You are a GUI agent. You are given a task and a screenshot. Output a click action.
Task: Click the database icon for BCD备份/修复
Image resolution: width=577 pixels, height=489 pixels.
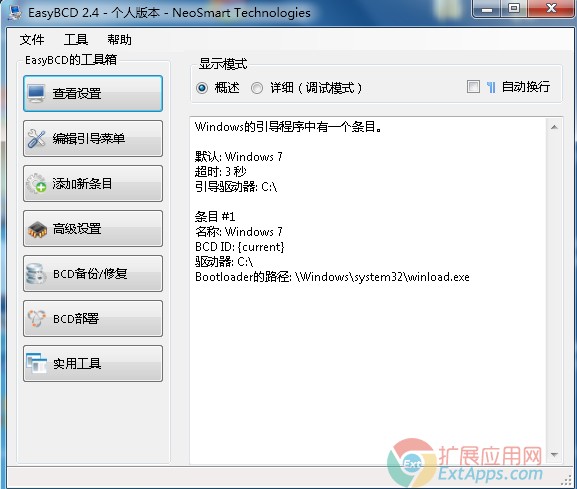pos(36,274)
